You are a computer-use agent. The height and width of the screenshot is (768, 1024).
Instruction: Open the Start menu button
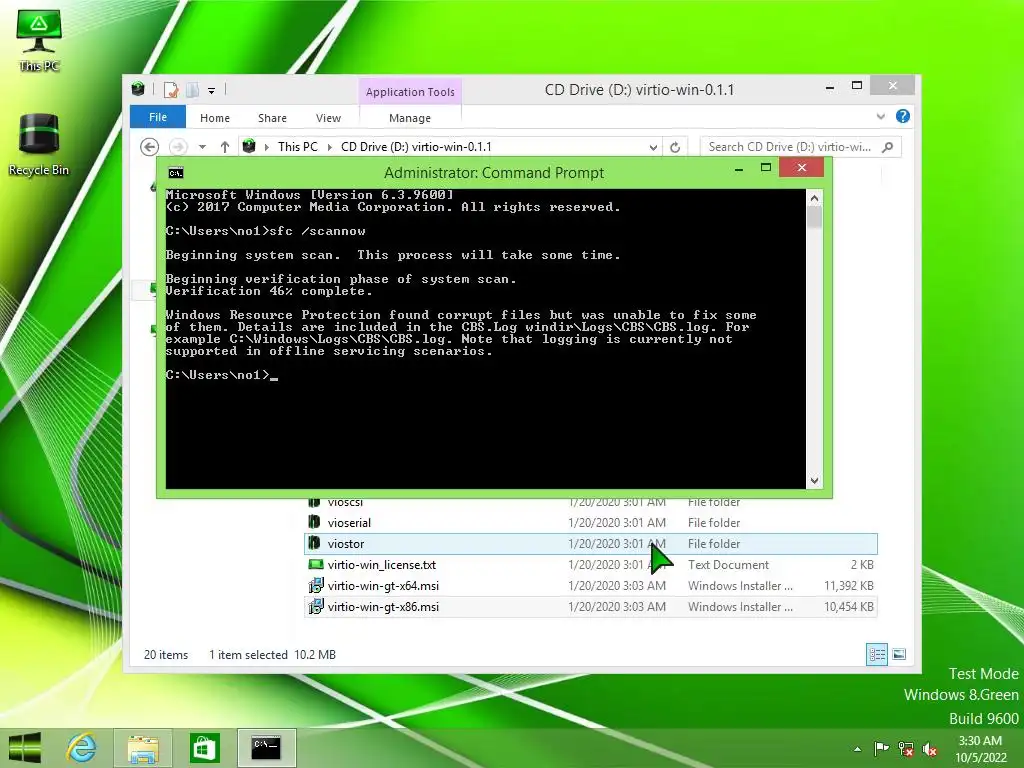25,748
